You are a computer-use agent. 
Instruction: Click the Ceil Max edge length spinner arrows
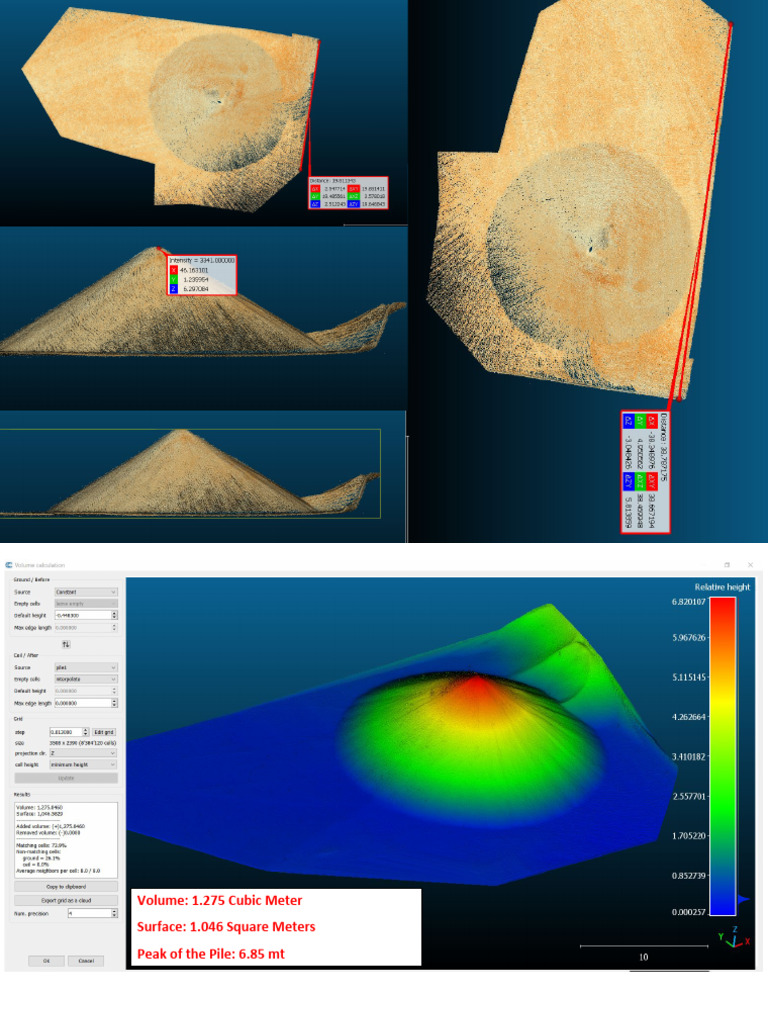[114, 703]
